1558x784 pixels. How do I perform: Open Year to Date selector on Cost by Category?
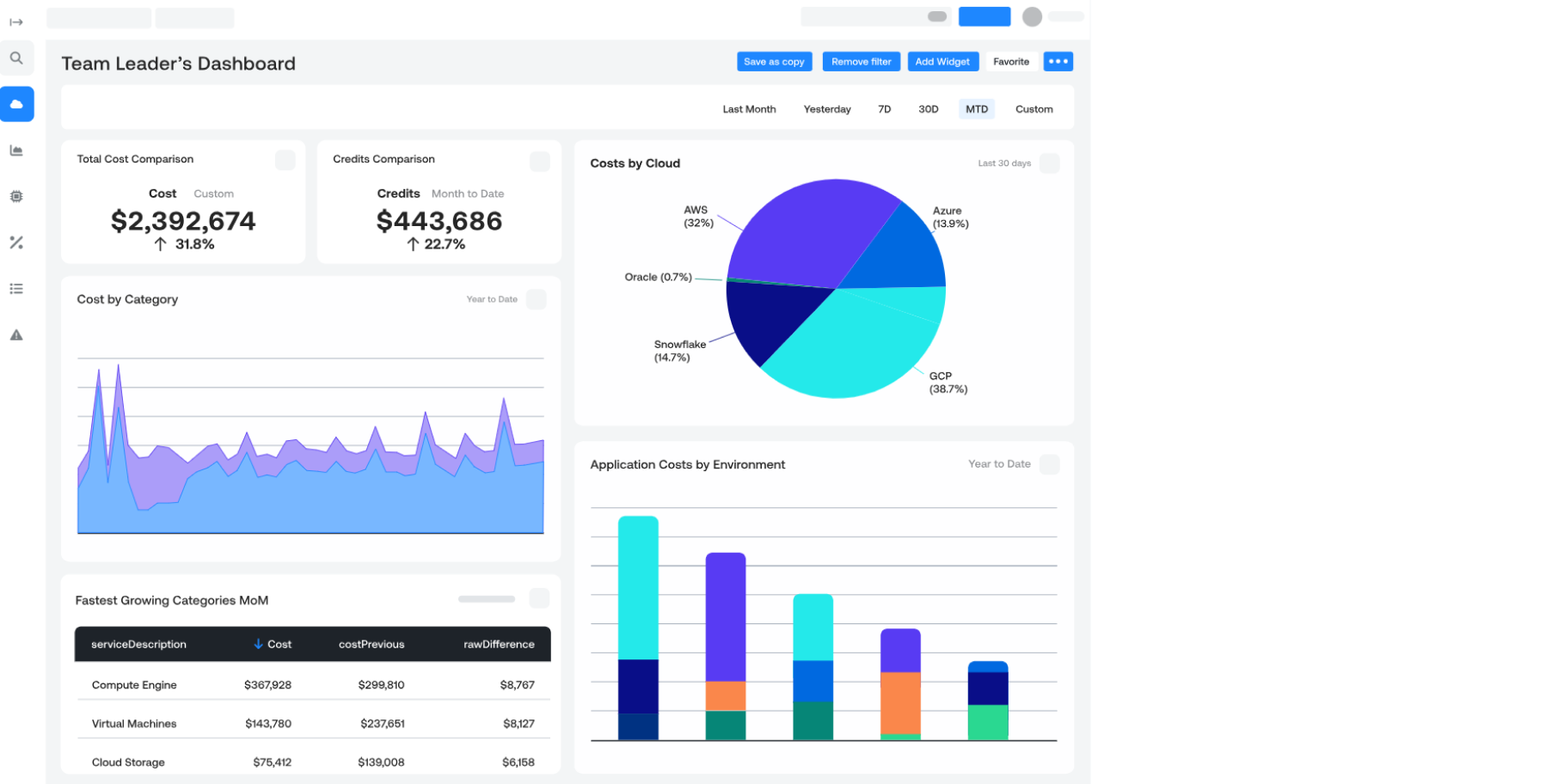[492, 299]
